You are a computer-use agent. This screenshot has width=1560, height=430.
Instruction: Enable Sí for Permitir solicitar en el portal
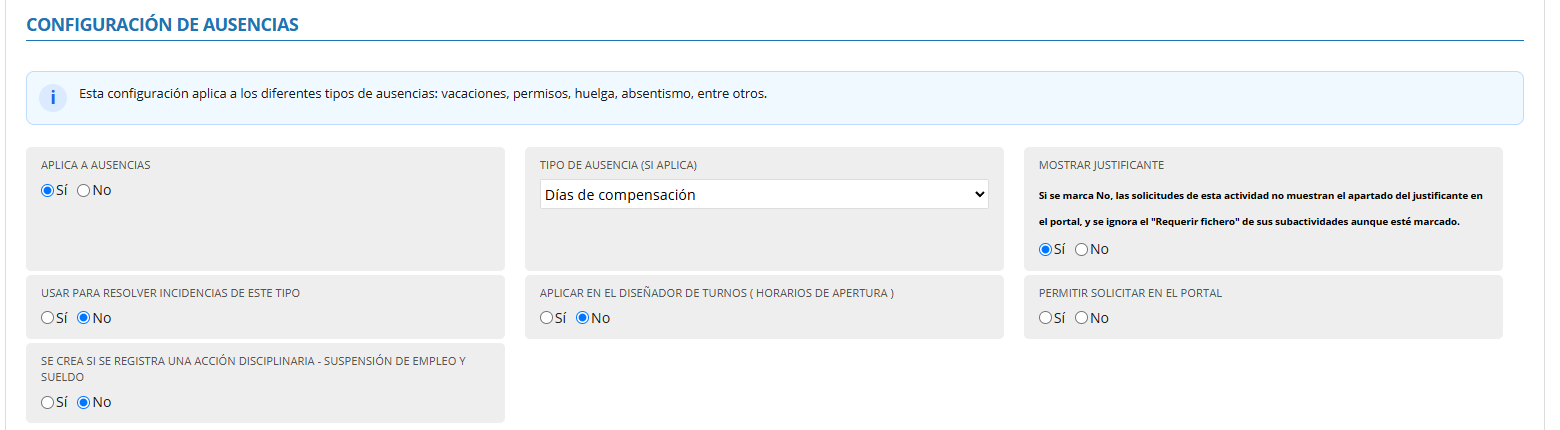coord(1046,318)
